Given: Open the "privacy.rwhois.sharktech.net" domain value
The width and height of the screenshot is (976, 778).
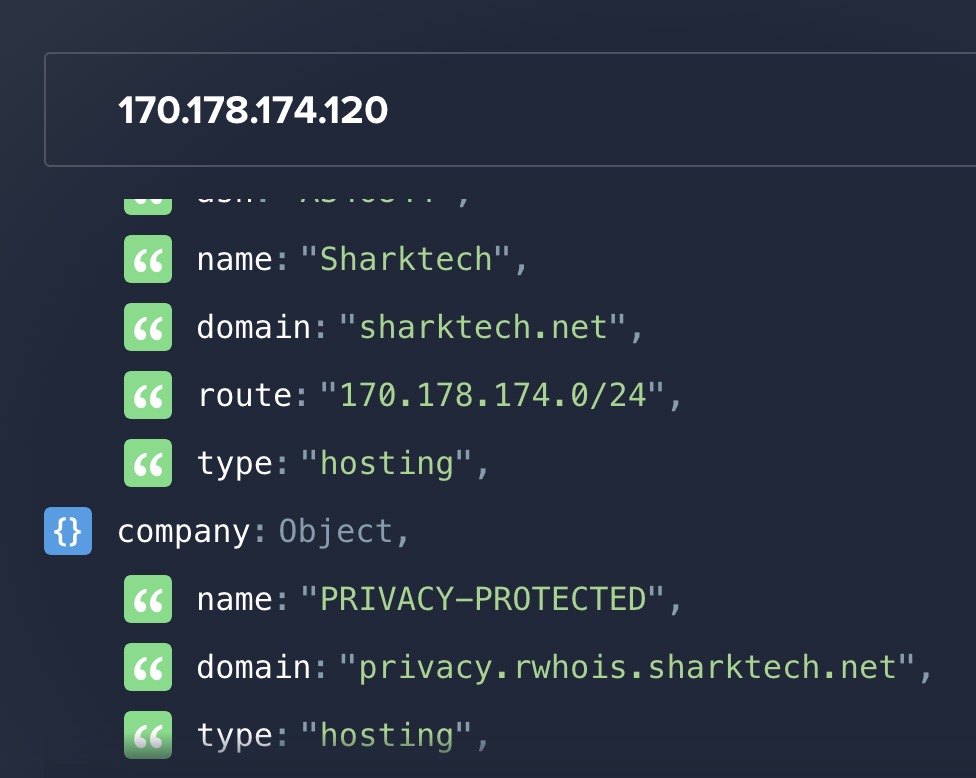Looking at the screenshot, I should coord(628,668).
